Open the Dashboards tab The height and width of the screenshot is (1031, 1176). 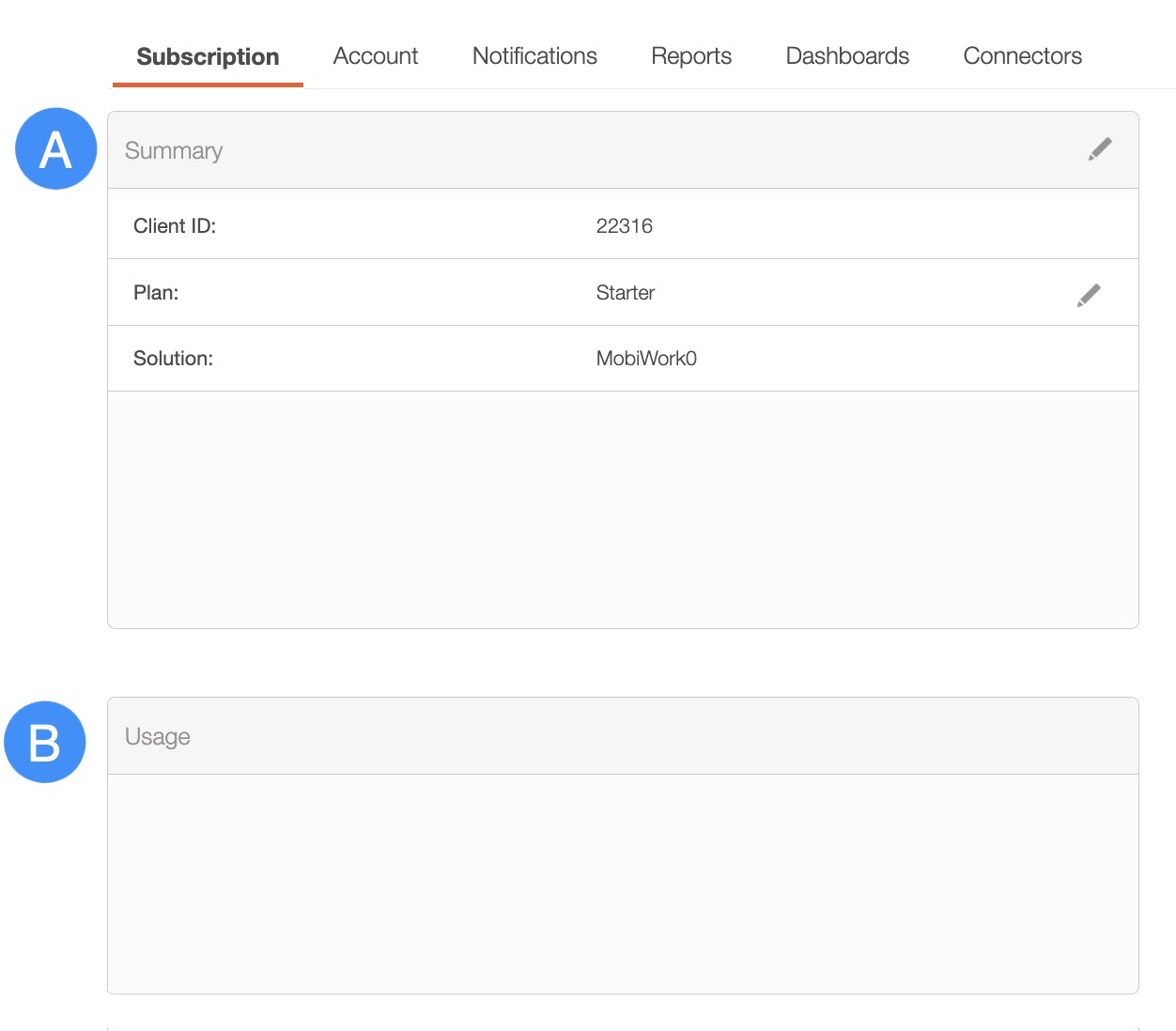pyautogui.click(x=847, y=56)
